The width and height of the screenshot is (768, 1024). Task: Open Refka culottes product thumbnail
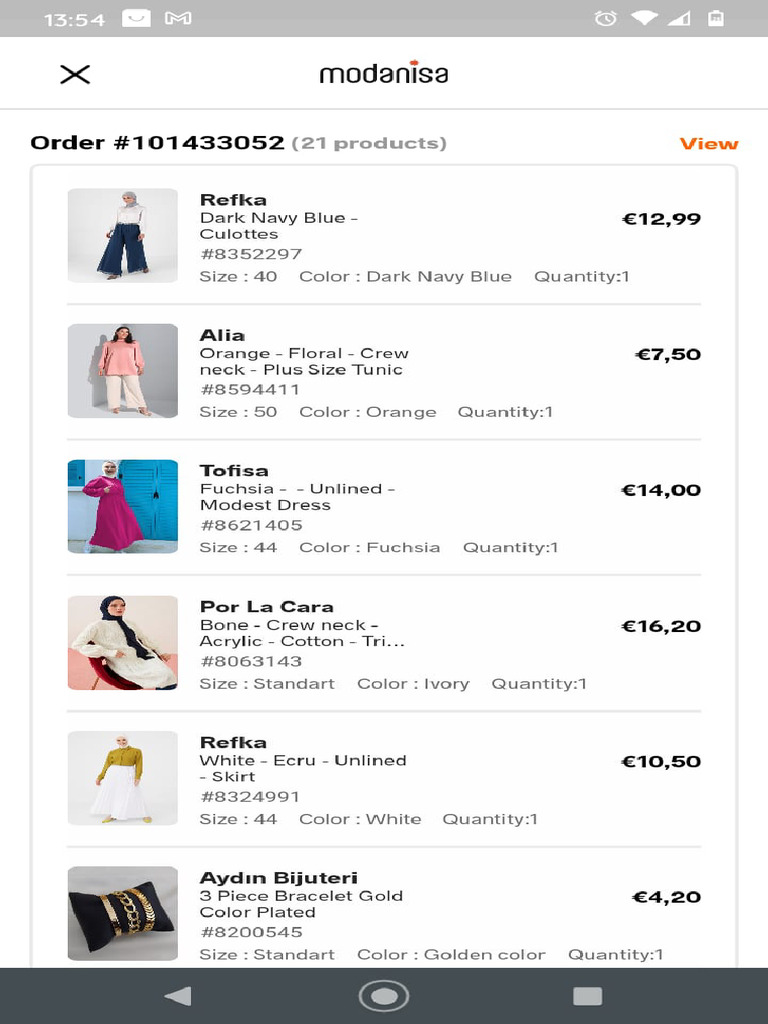[122, 235]
